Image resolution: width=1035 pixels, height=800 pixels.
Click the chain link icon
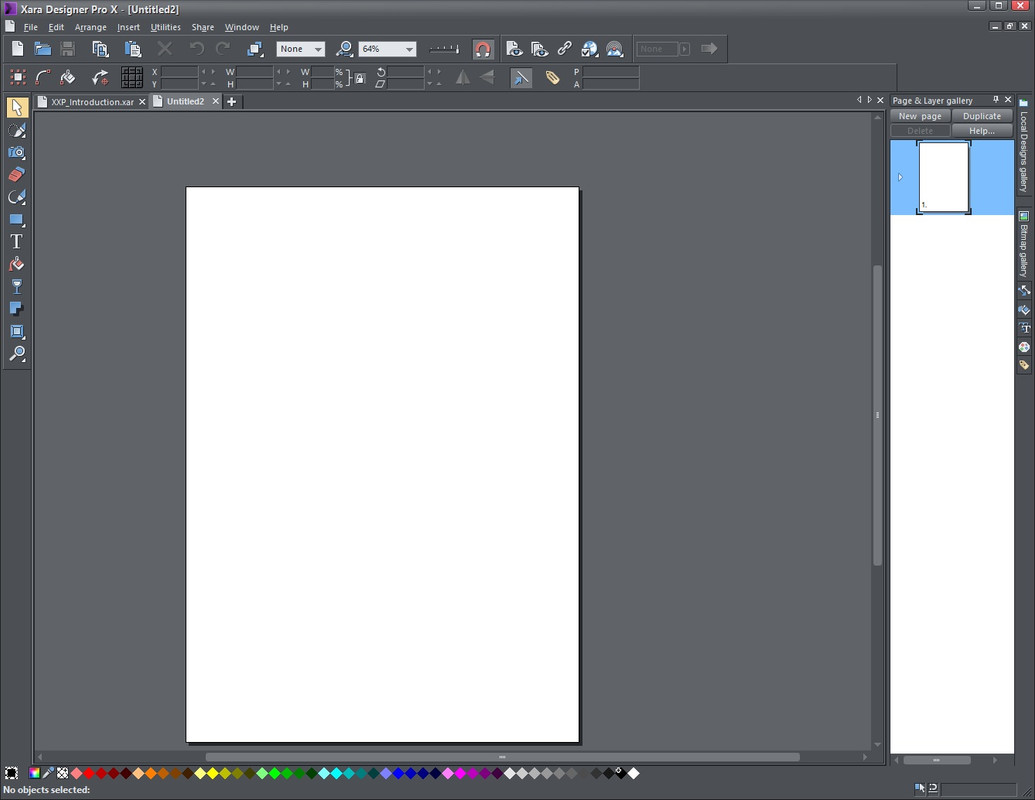[564, 49]
